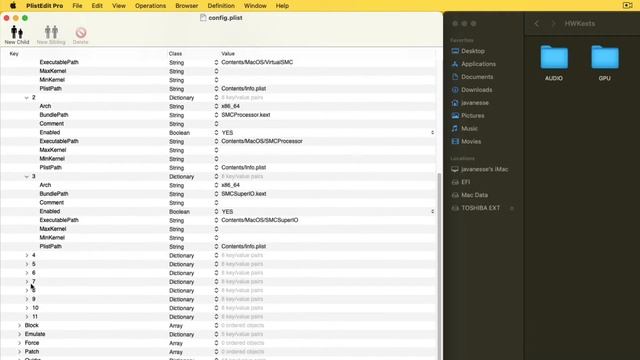
Task: Expand the Block array
Action: click(19, 326)
